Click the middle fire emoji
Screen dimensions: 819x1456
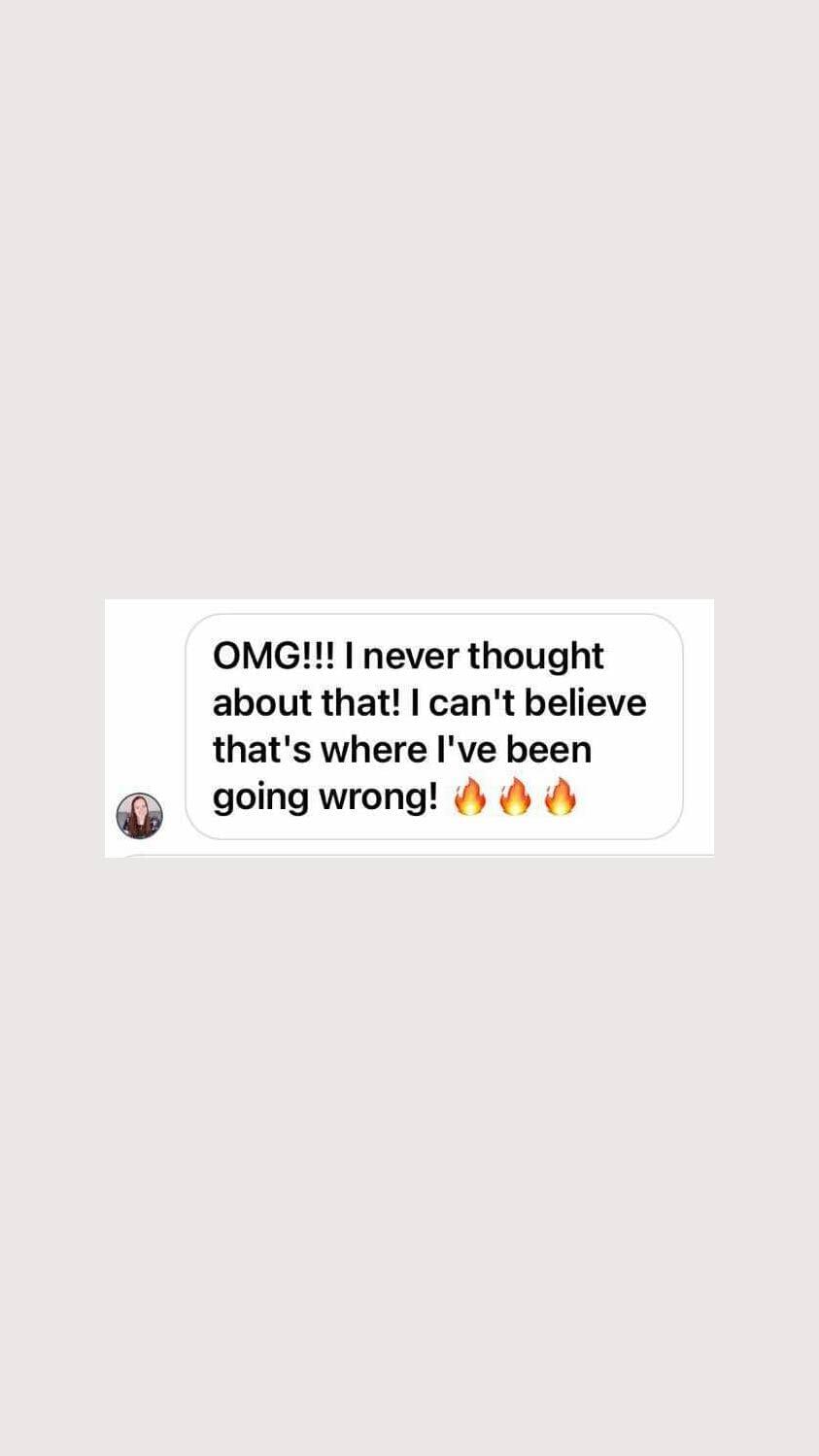point(515,796)
